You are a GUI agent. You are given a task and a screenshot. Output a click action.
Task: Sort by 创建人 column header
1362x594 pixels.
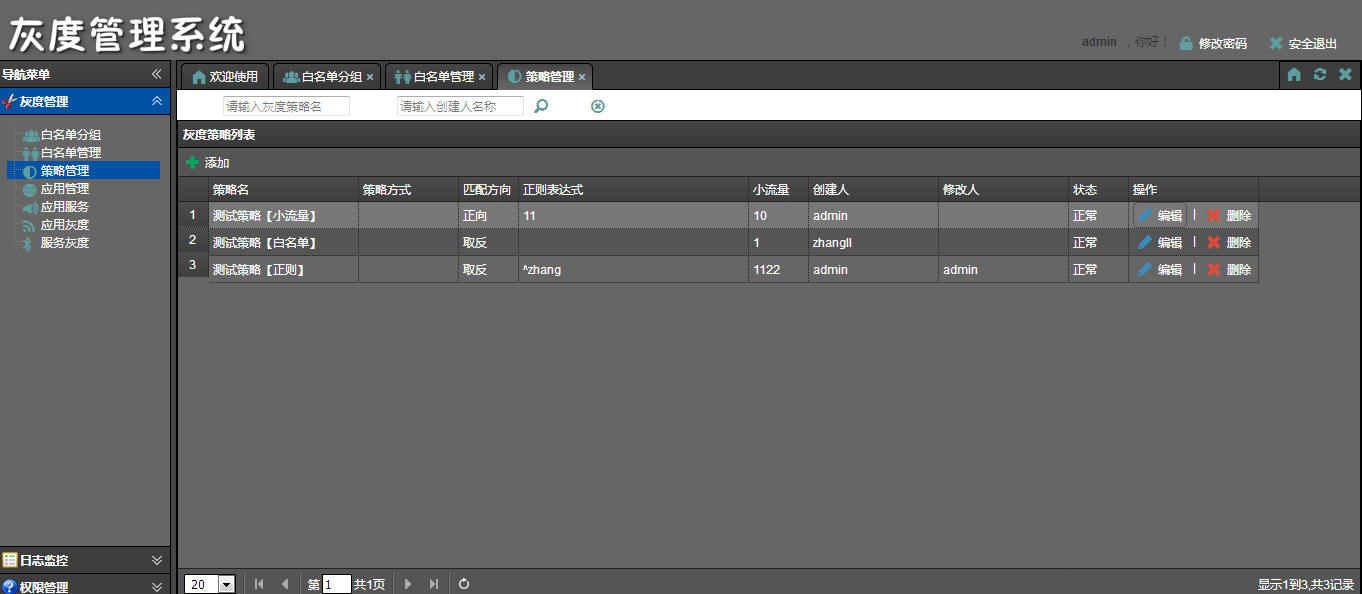point(874,189)
